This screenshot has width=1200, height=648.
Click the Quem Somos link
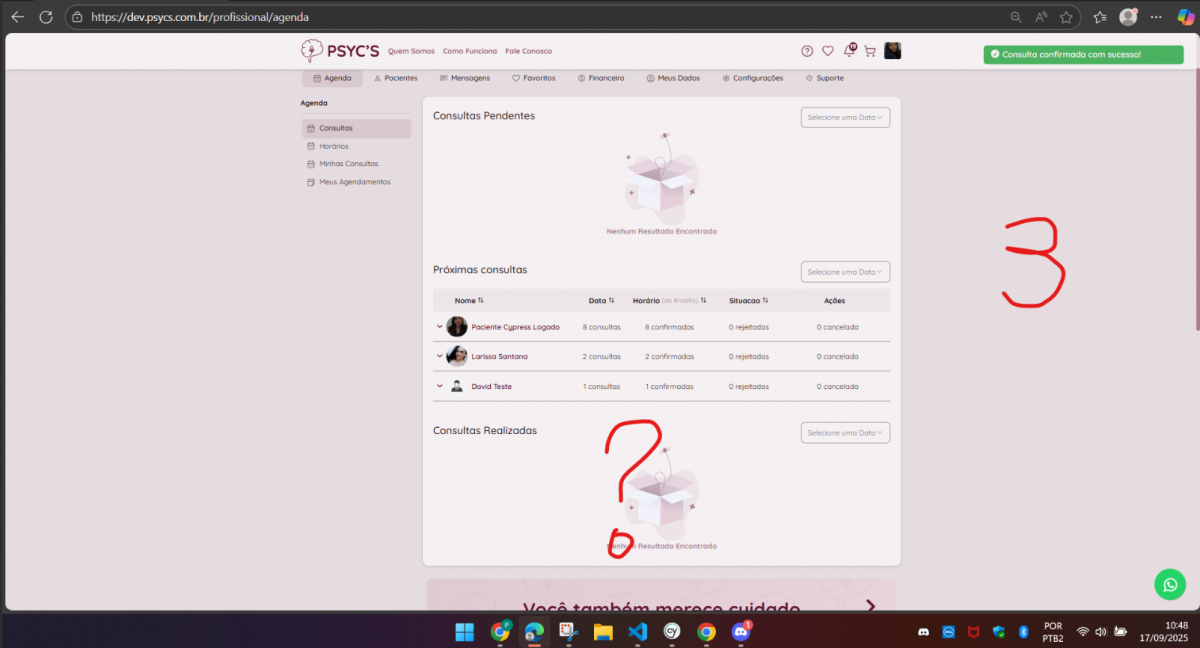(409, 51)
